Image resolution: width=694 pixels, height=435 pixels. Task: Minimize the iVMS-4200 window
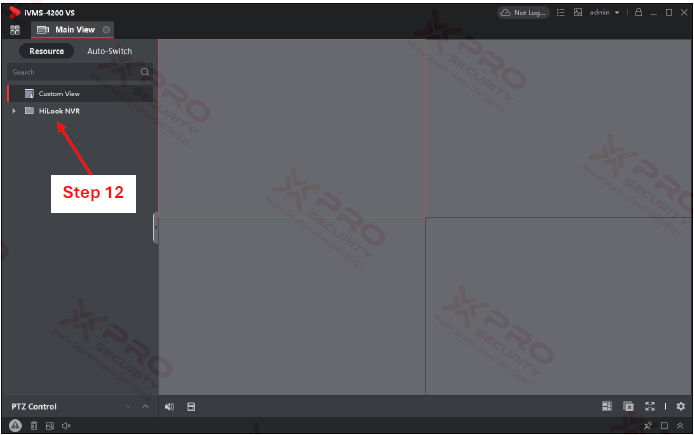point(654,13)
